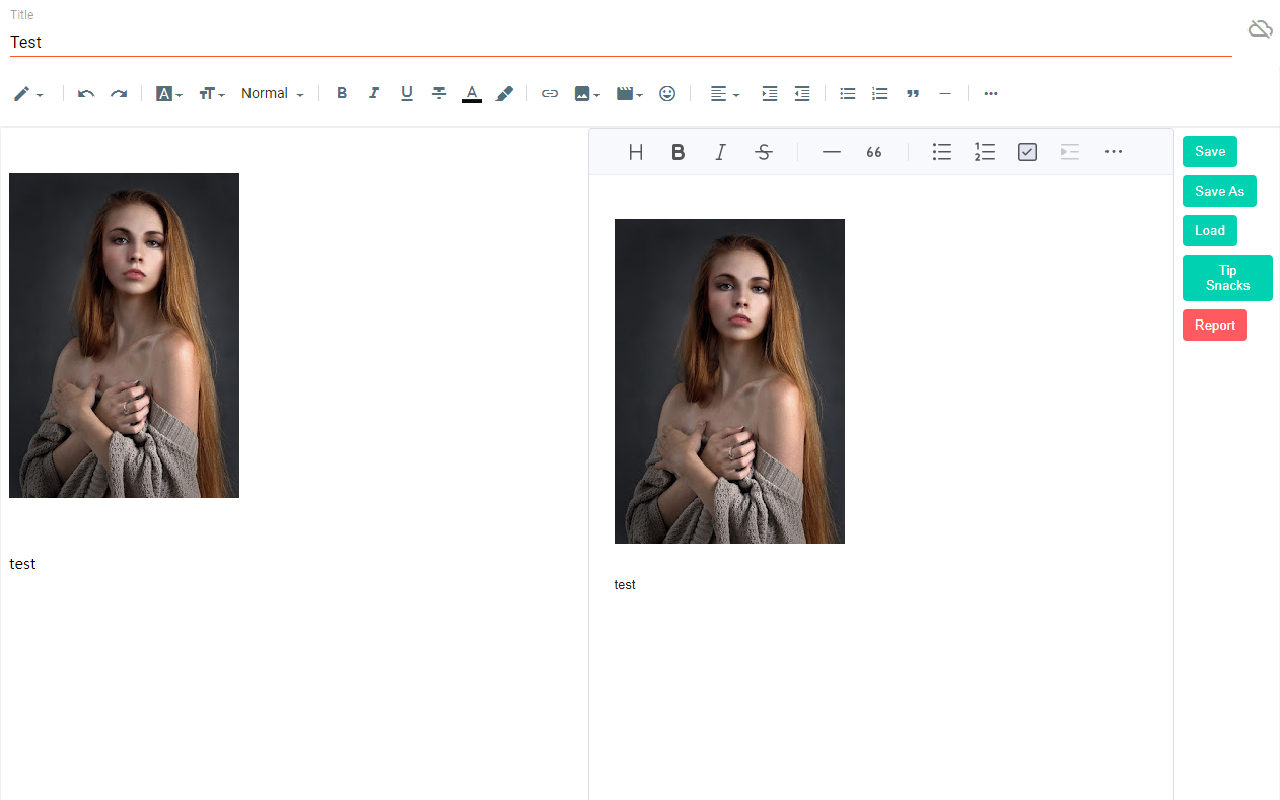Click the undo arrow icon
1280x800 pixels.
pos(86,94)
